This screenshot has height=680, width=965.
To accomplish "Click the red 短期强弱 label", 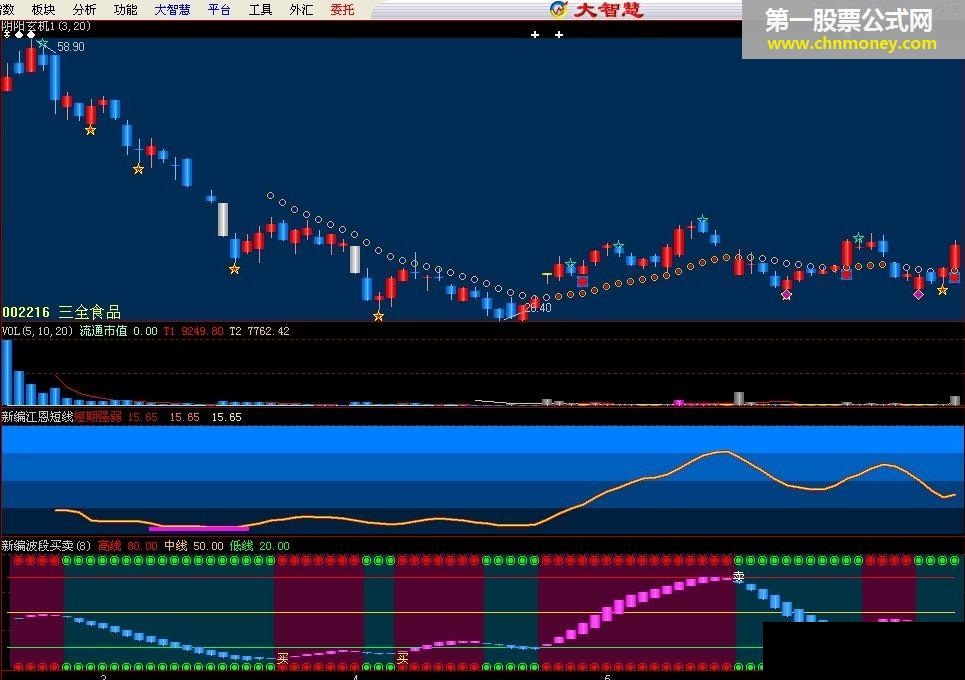I will click(98, 417).
